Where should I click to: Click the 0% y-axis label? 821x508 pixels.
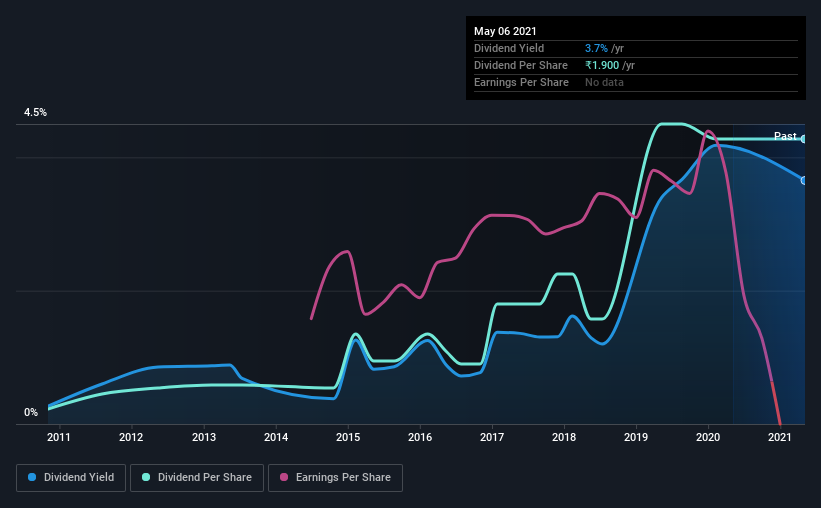(31, 413)
